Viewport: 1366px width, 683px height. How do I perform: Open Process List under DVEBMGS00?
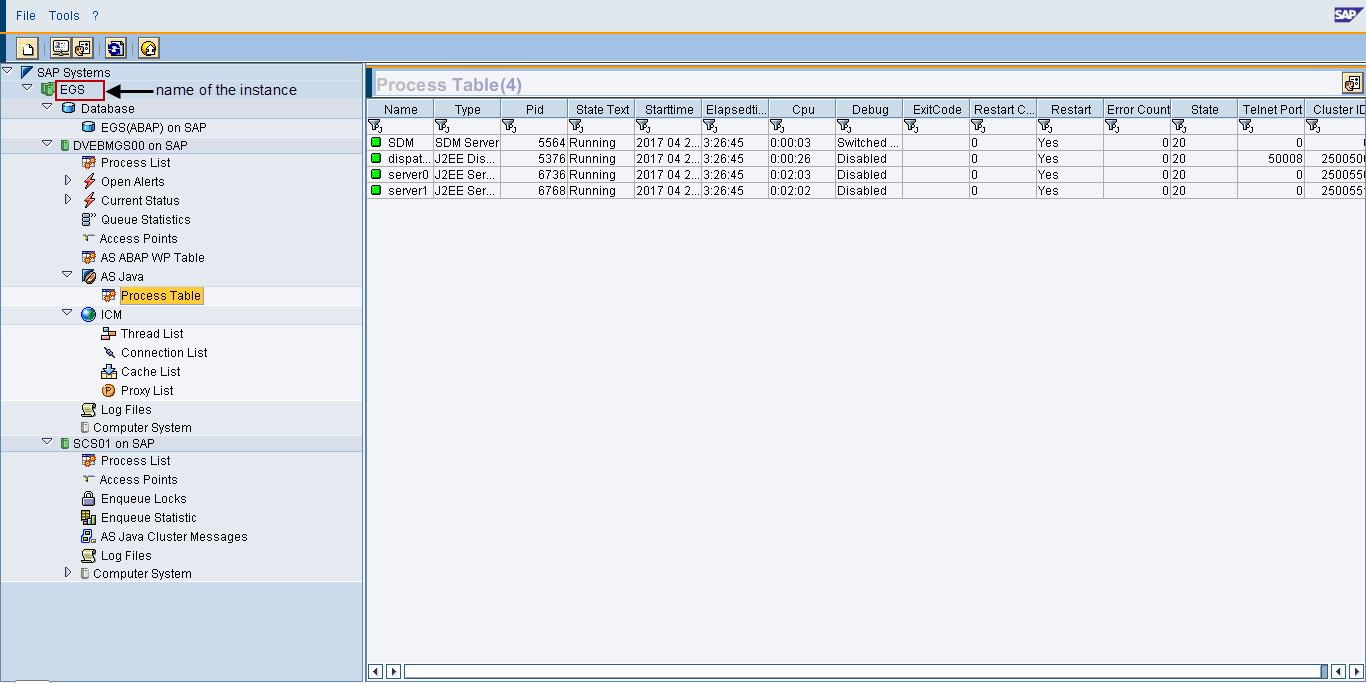(135, 163)
